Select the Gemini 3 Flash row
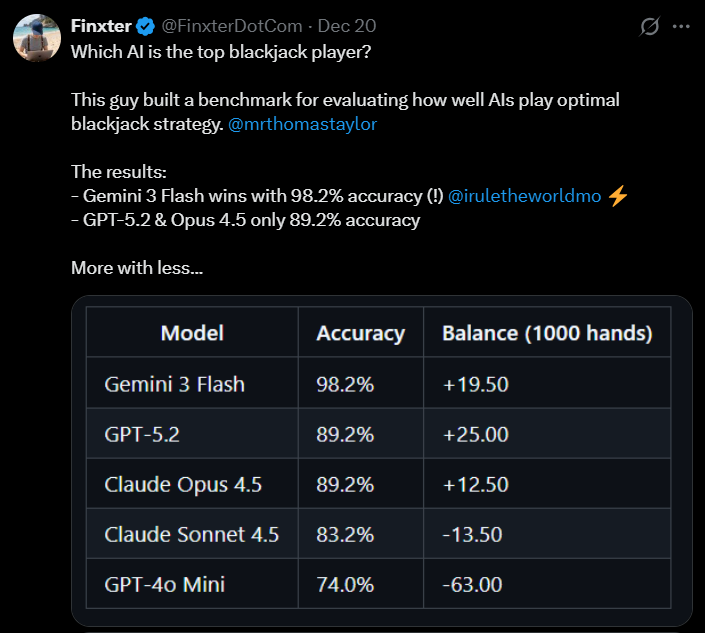The image size is (705, 633). (174, 384)
